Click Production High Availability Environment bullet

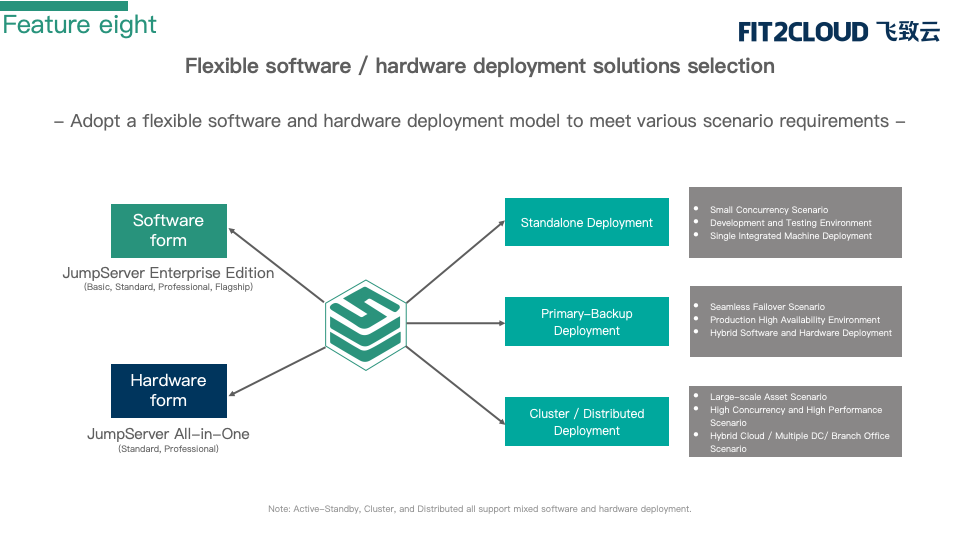(795, 320)
